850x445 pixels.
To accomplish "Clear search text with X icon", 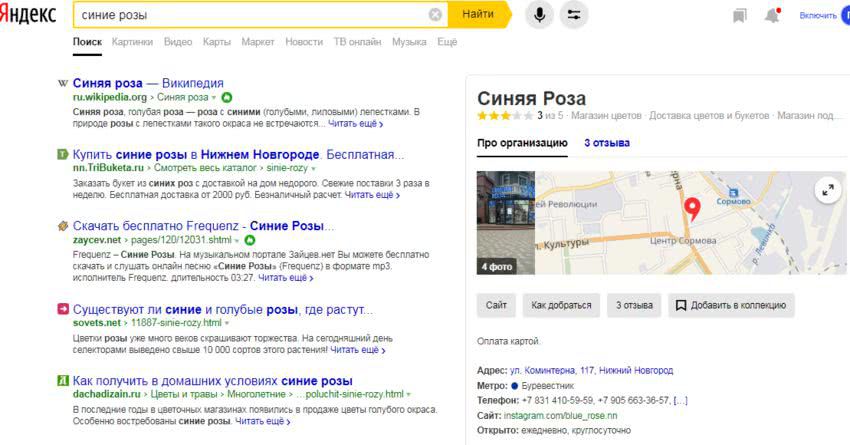I will (x=435, y=15).
